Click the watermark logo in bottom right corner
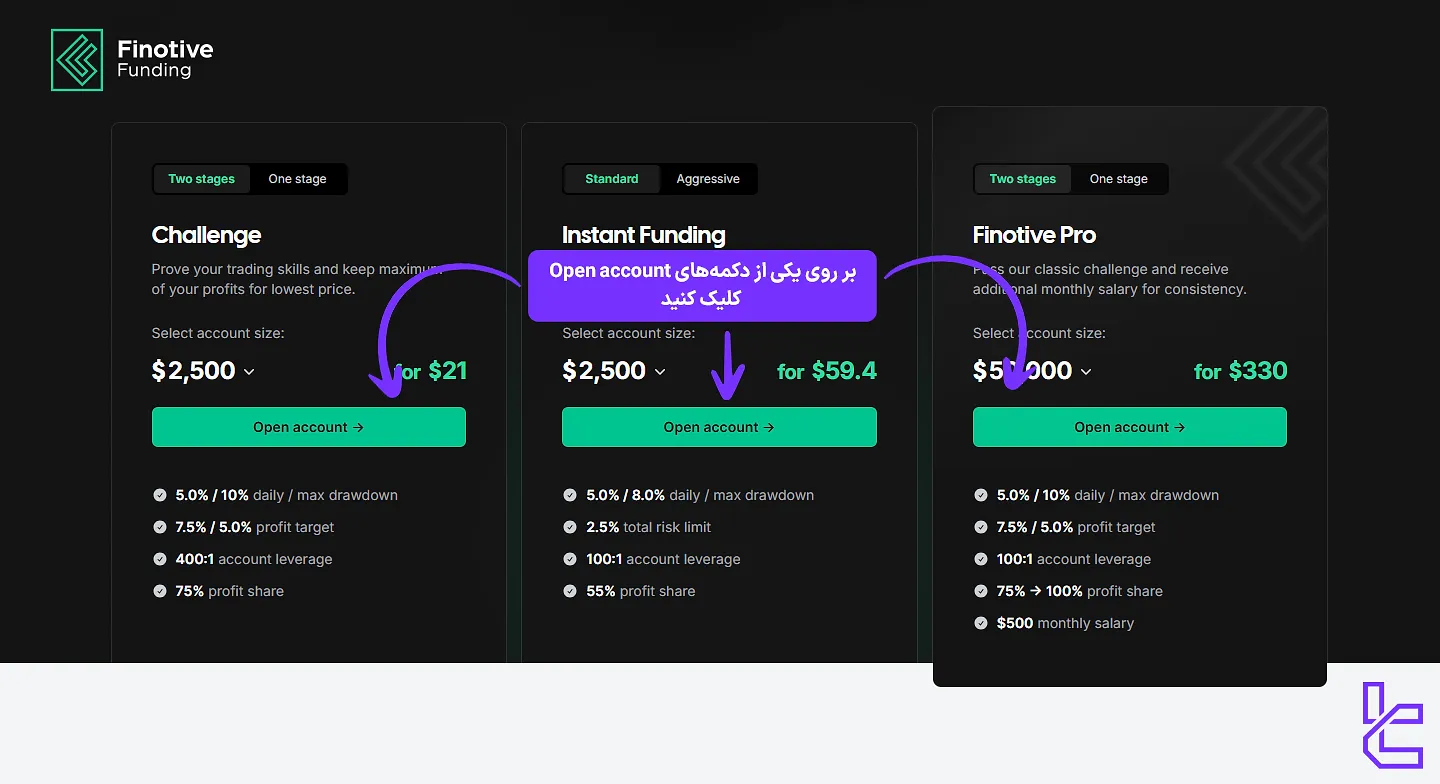Viewport: 1440px width, 784px height. [x=1391, y=727]
